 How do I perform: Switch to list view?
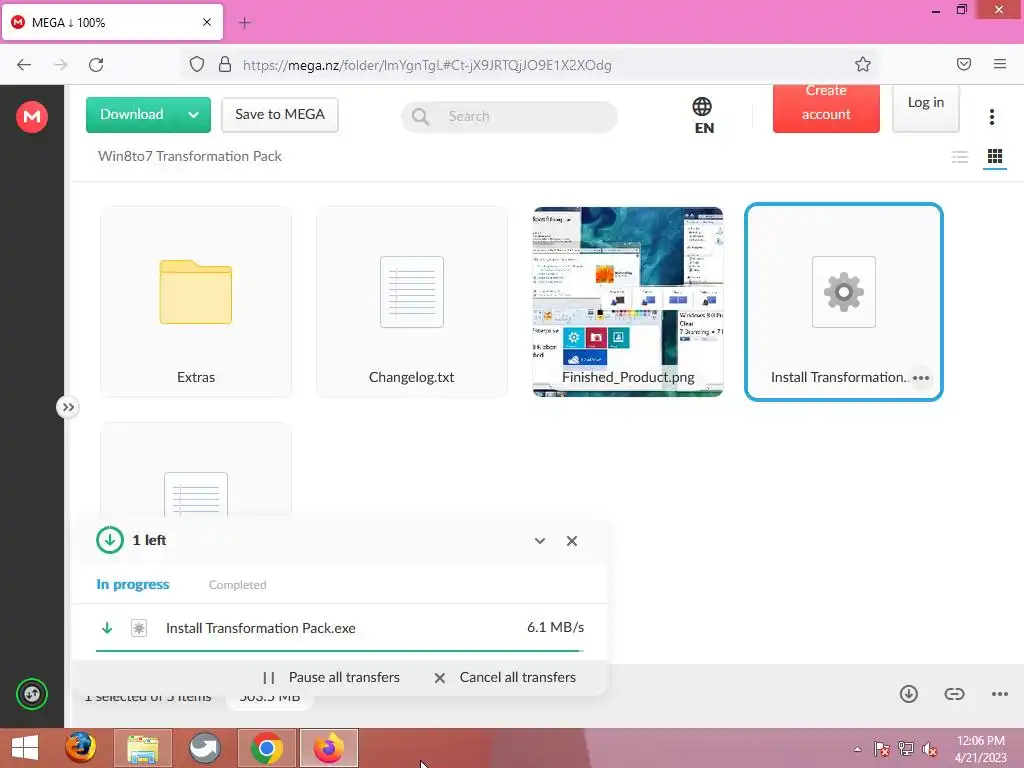pyautogui.click(x=959, y=156)
